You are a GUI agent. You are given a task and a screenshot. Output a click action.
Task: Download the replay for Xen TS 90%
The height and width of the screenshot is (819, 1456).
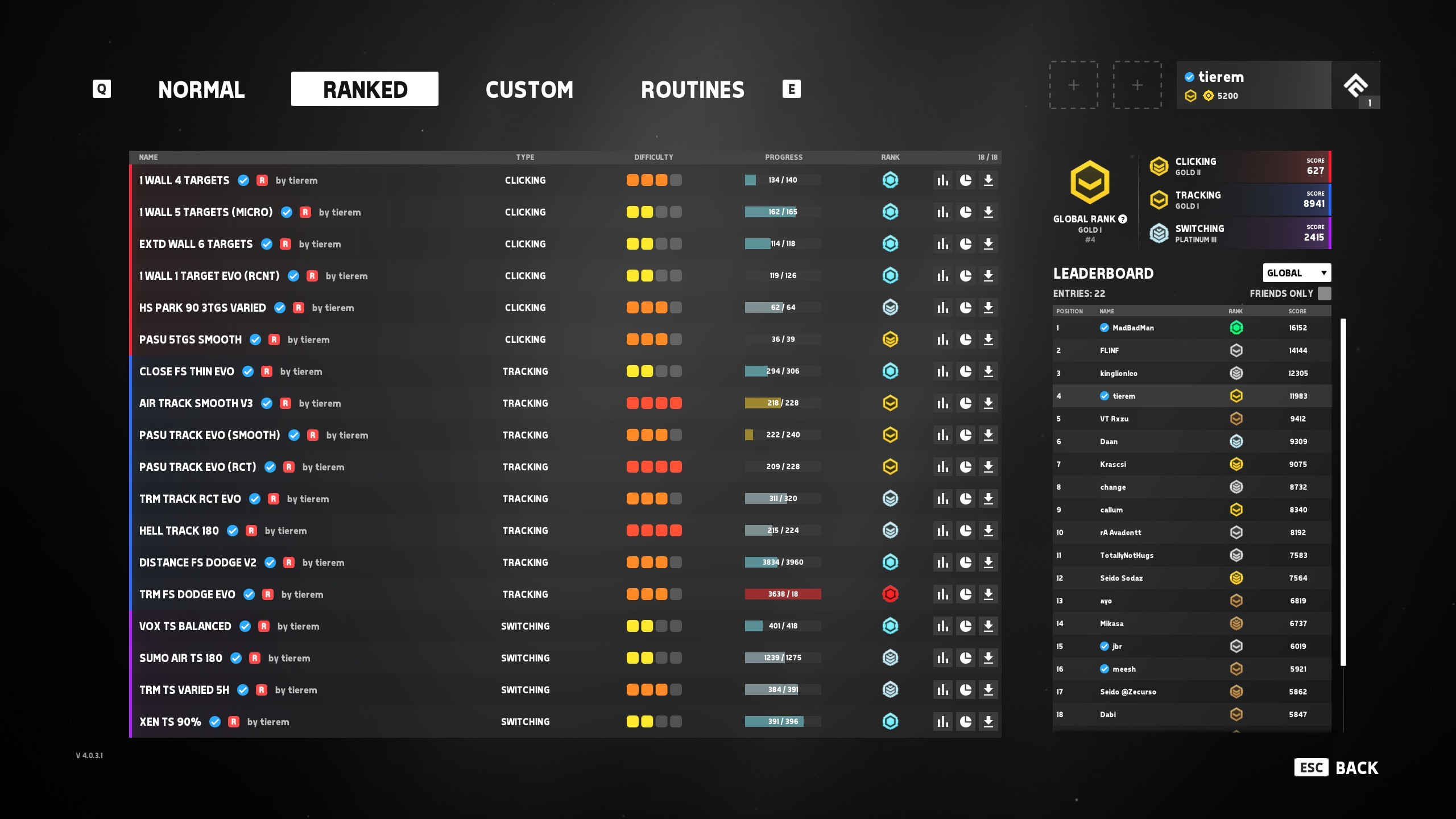coord(989,721)
